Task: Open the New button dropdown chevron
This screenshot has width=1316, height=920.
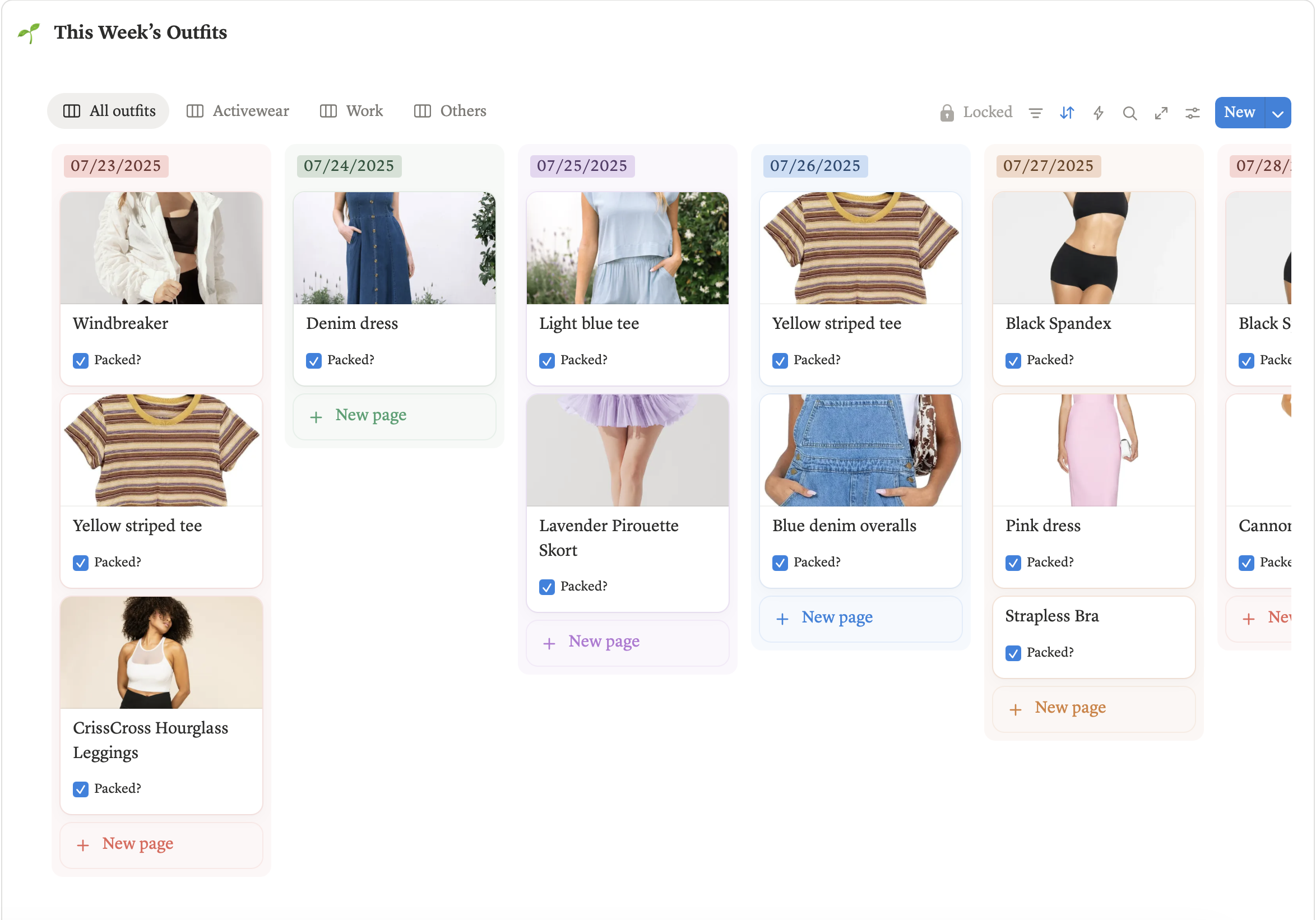Action: (x=1277, y=112)
